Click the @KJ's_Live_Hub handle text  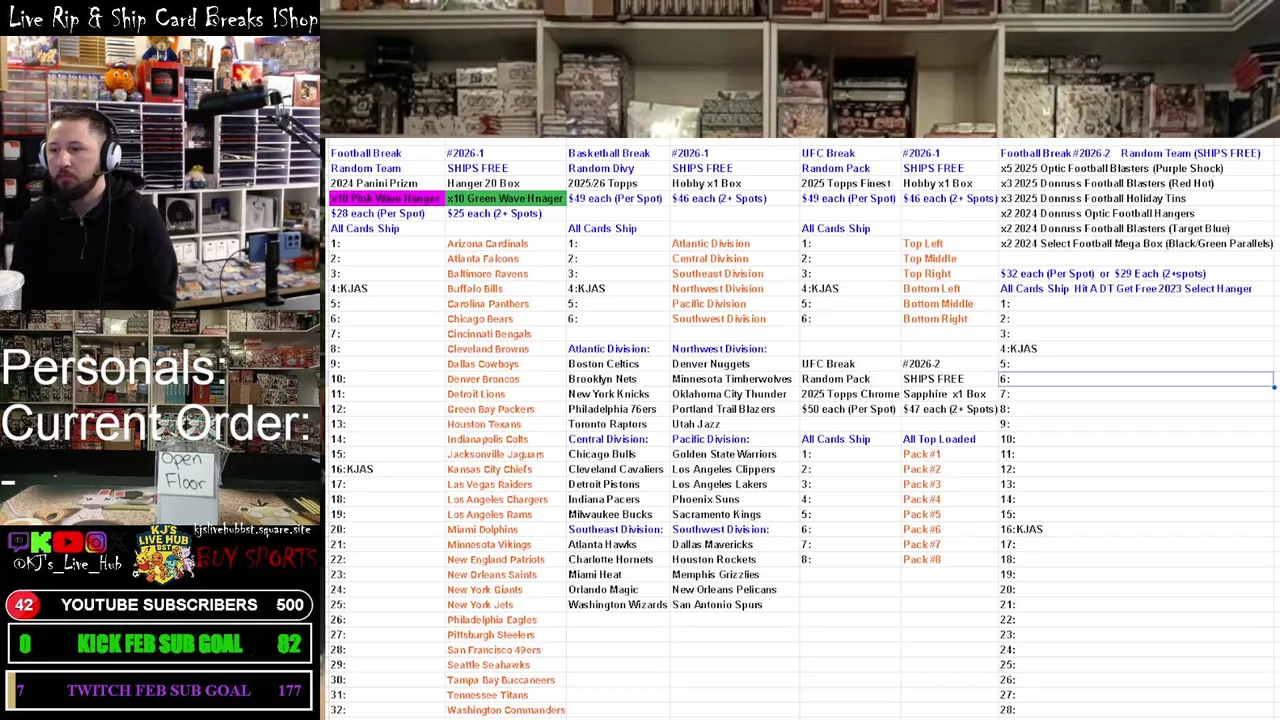[67, 565]
